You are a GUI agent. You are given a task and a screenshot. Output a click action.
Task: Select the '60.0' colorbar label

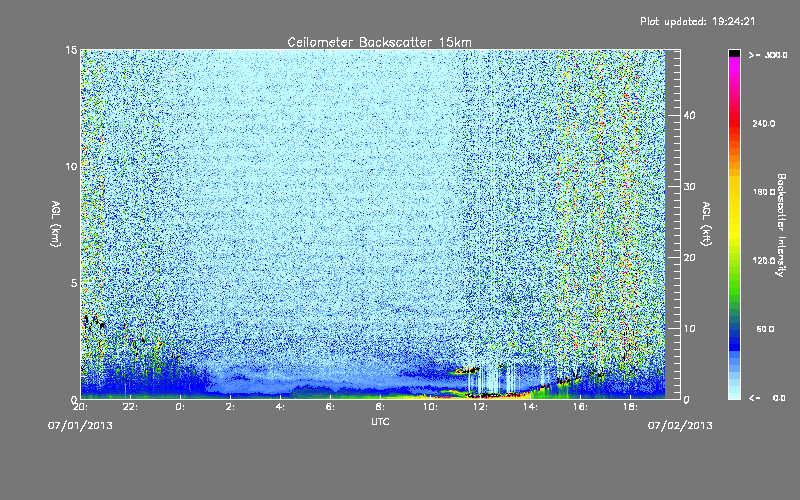pos(765,329)
